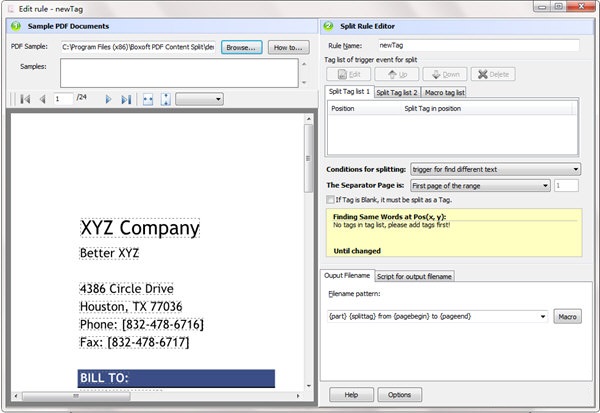Viewport: 600px width, 413px height.
Task: Click the page number field
Action: (63, 99)
